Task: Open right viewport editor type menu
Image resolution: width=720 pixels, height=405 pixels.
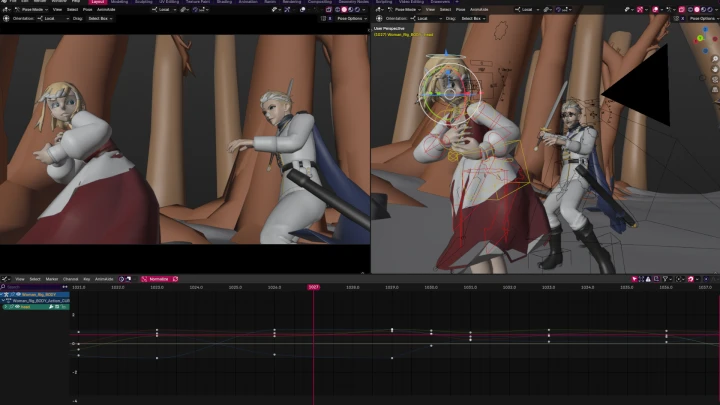Action: pos(378,9)
